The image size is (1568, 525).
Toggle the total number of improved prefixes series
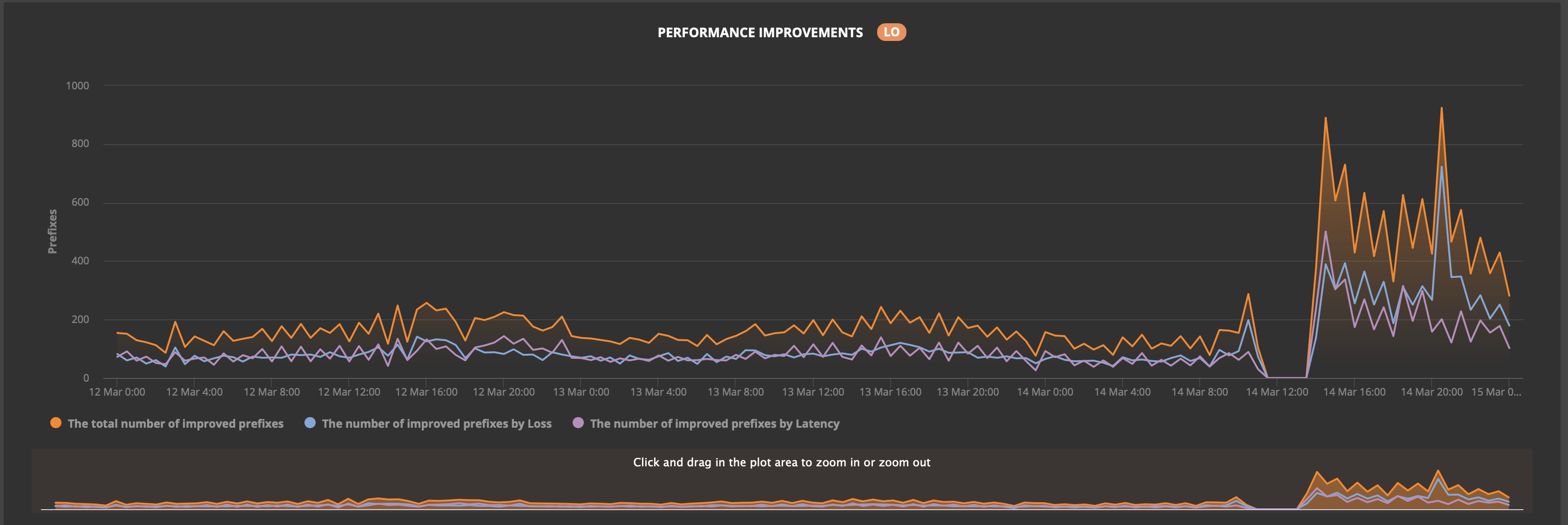coord(176,424)
